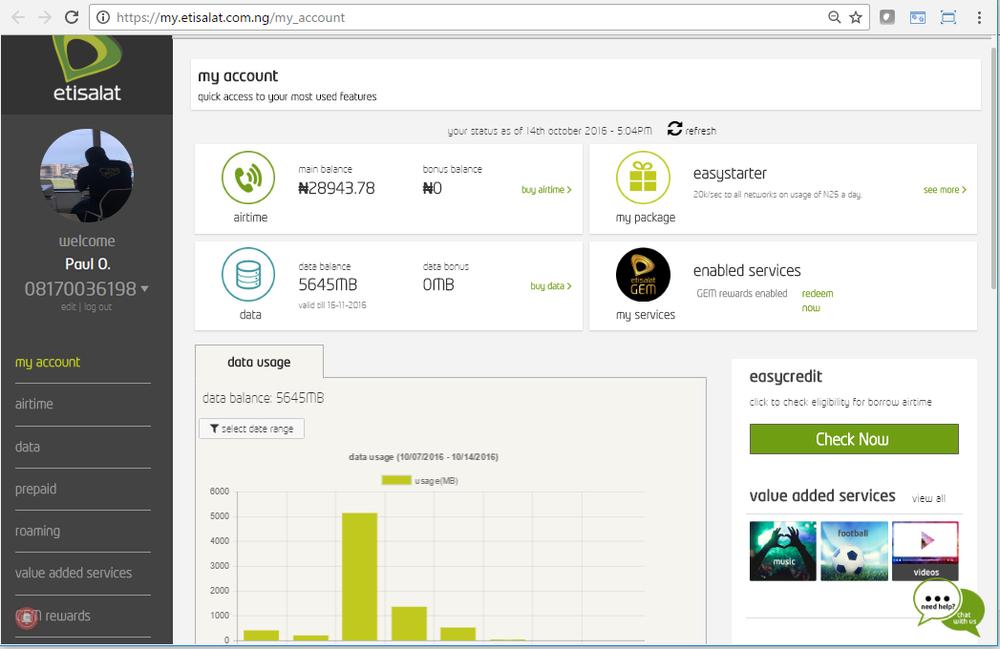Open the football service thumbnail
Image resolution: width=1000 pixels, height=649 pixels.
pyautogui.click(x=854, y=551)
